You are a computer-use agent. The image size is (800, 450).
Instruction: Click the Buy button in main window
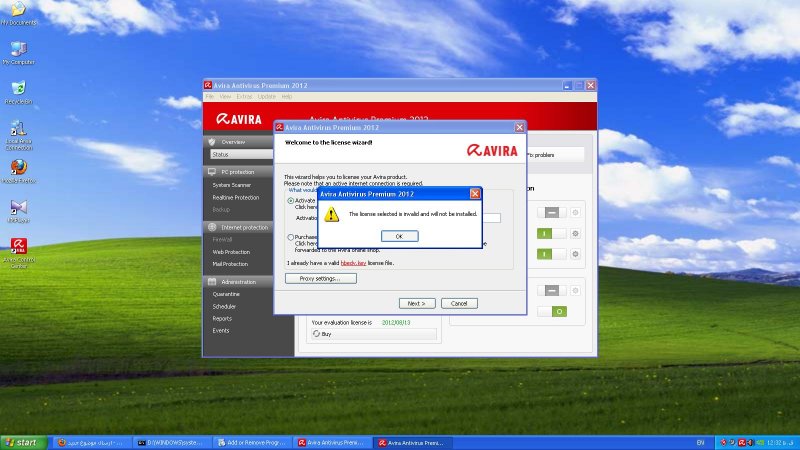[373, 334]
